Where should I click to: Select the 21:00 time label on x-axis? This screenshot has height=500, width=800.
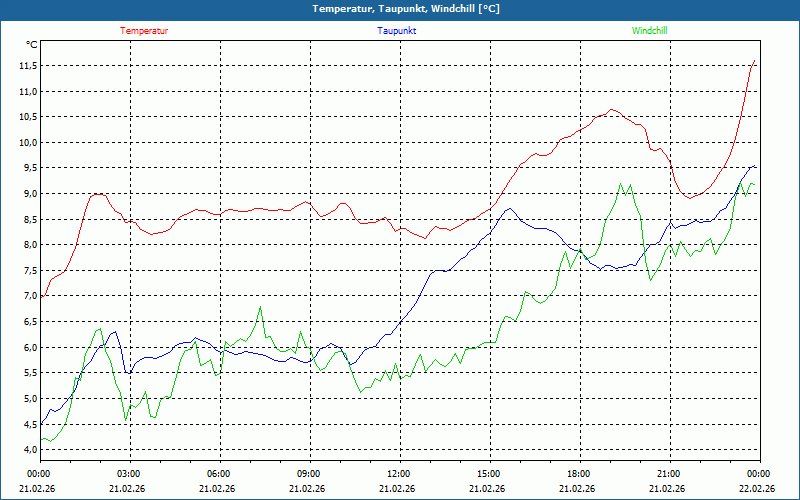click(x=668, y=474)
